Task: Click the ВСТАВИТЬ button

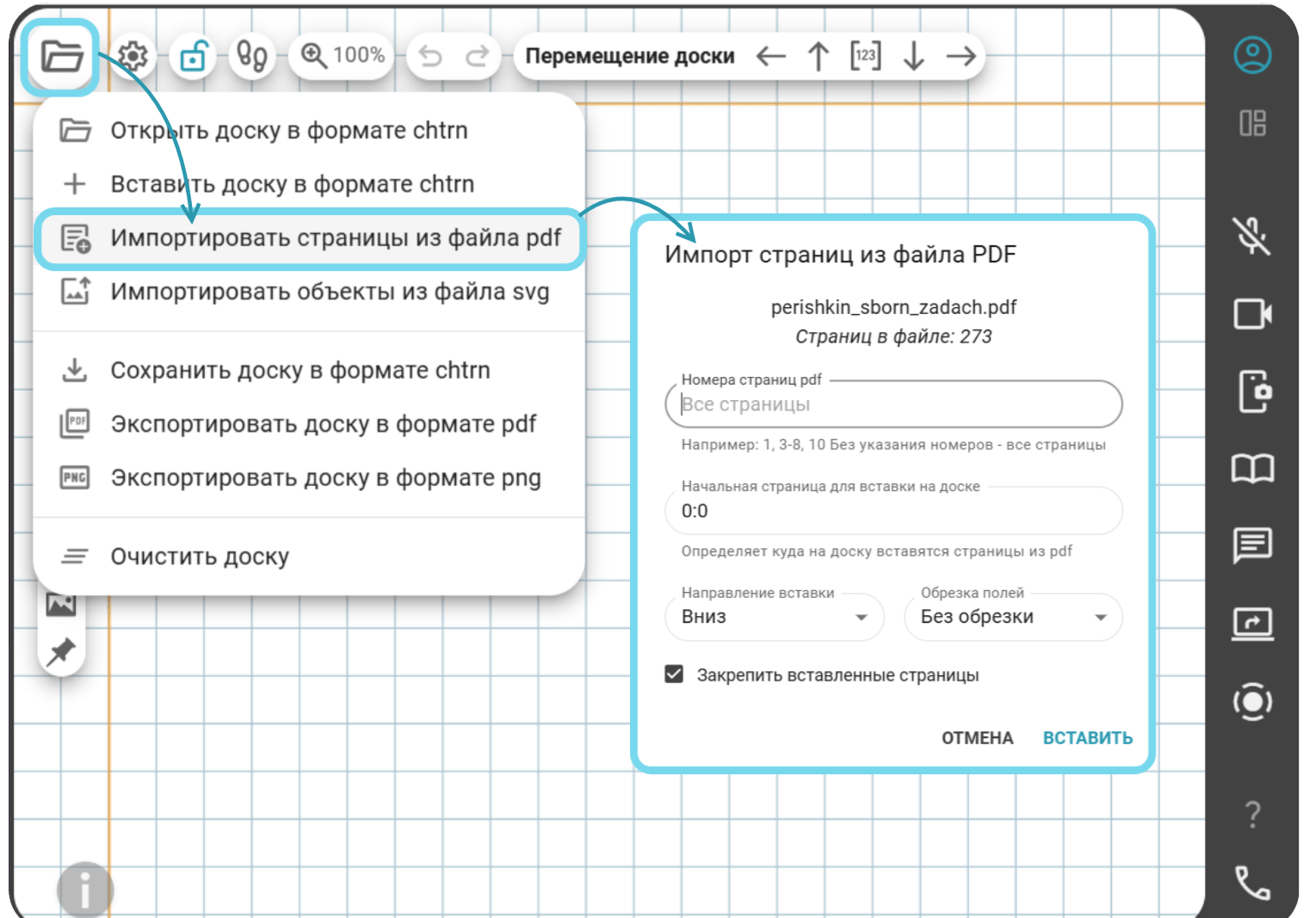Action: tap(1088, 738)
